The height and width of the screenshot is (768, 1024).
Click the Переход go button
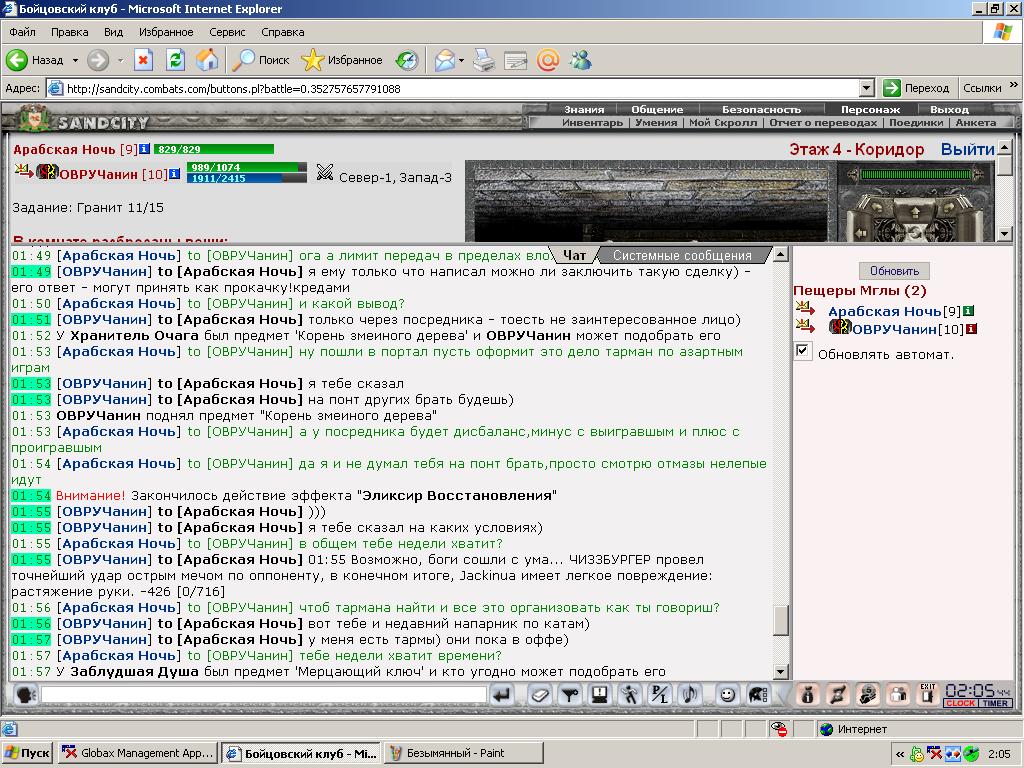coord(916,88)
